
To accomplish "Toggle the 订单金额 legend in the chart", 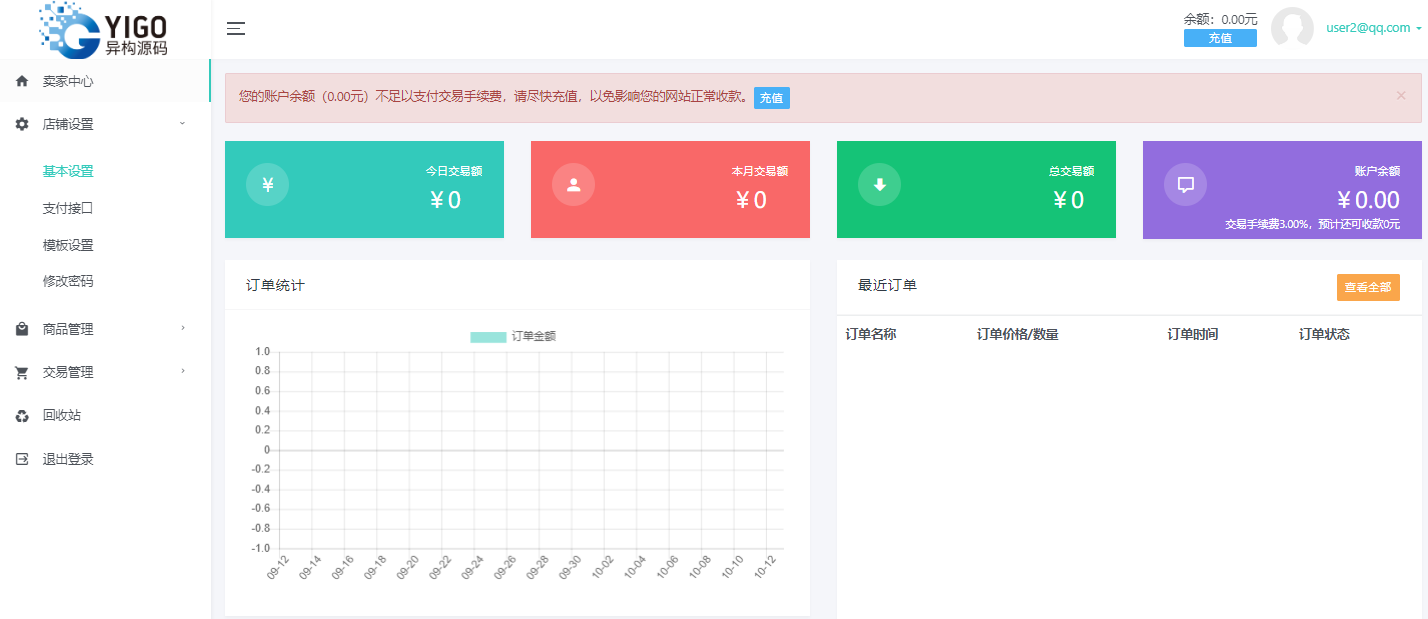I will [513, 336].
